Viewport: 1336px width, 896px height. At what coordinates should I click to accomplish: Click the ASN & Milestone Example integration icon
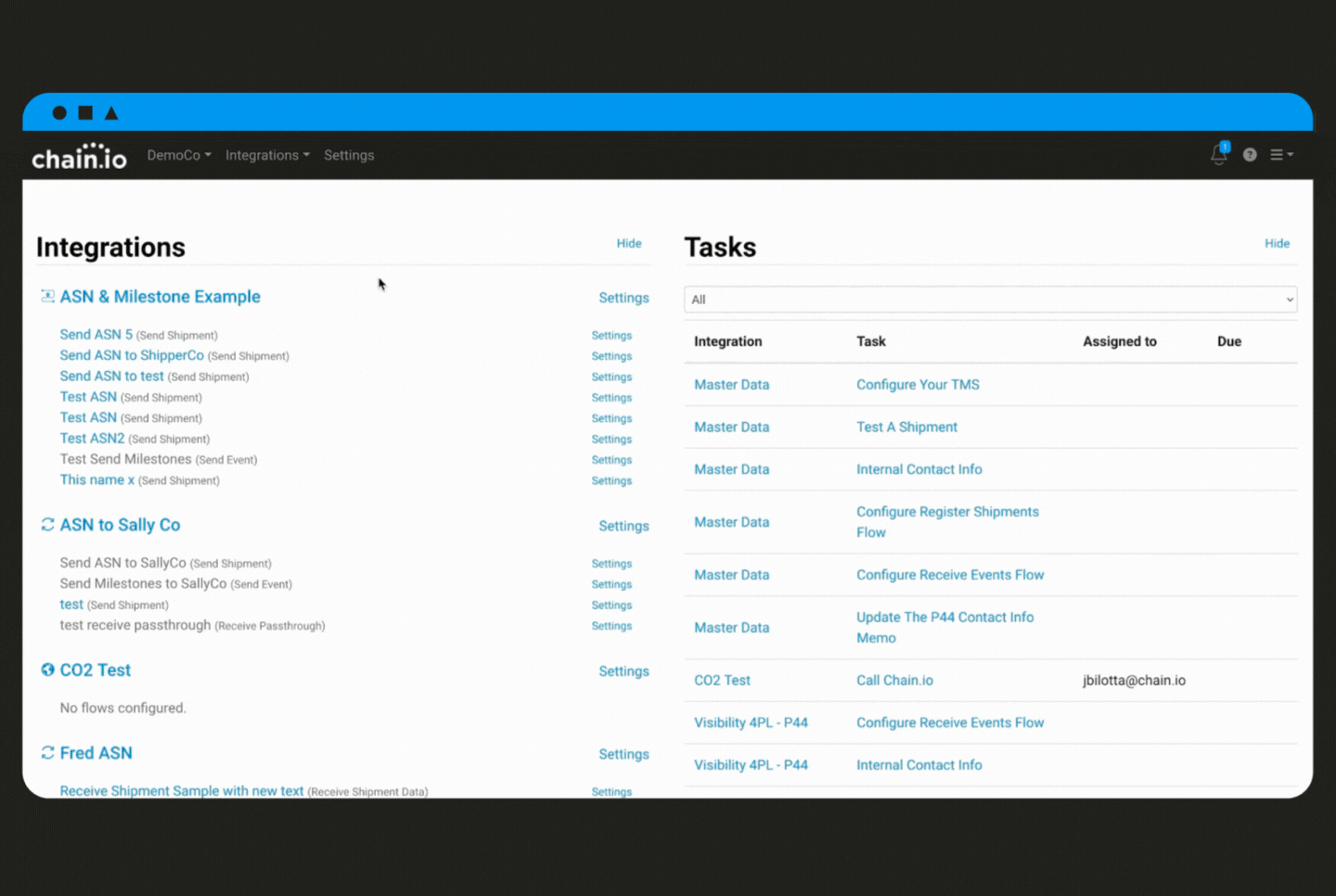[47, 296]
